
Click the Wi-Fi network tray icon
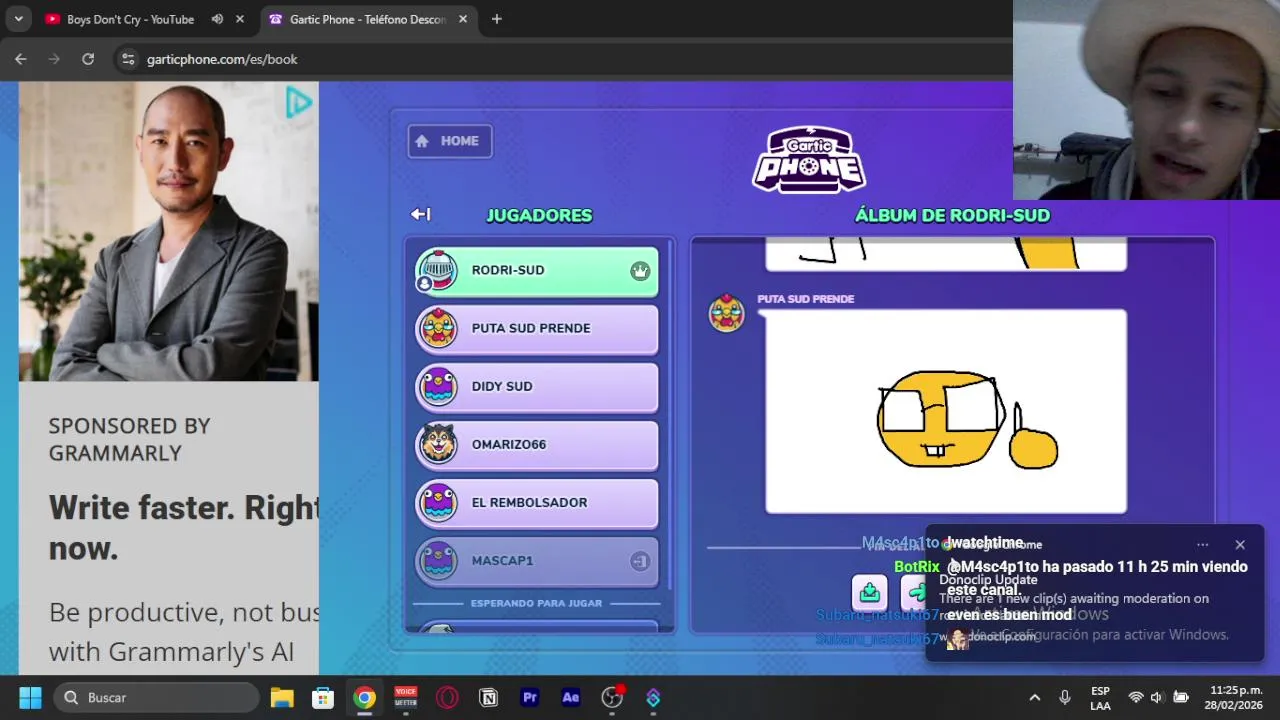(x=1135, y=697)
